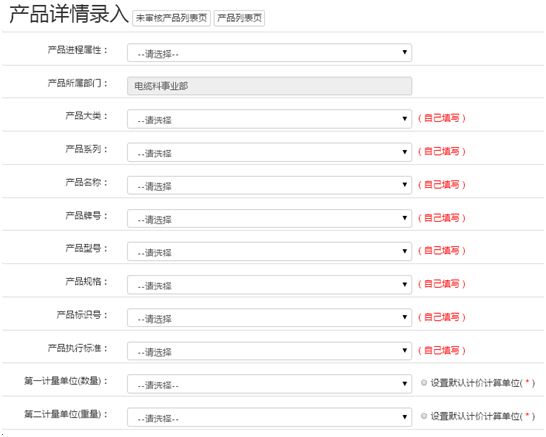This screenshot has height=437, width=546.
Task: Click 自己填写 link beside 产品执行标准
Action: [442, 350]
